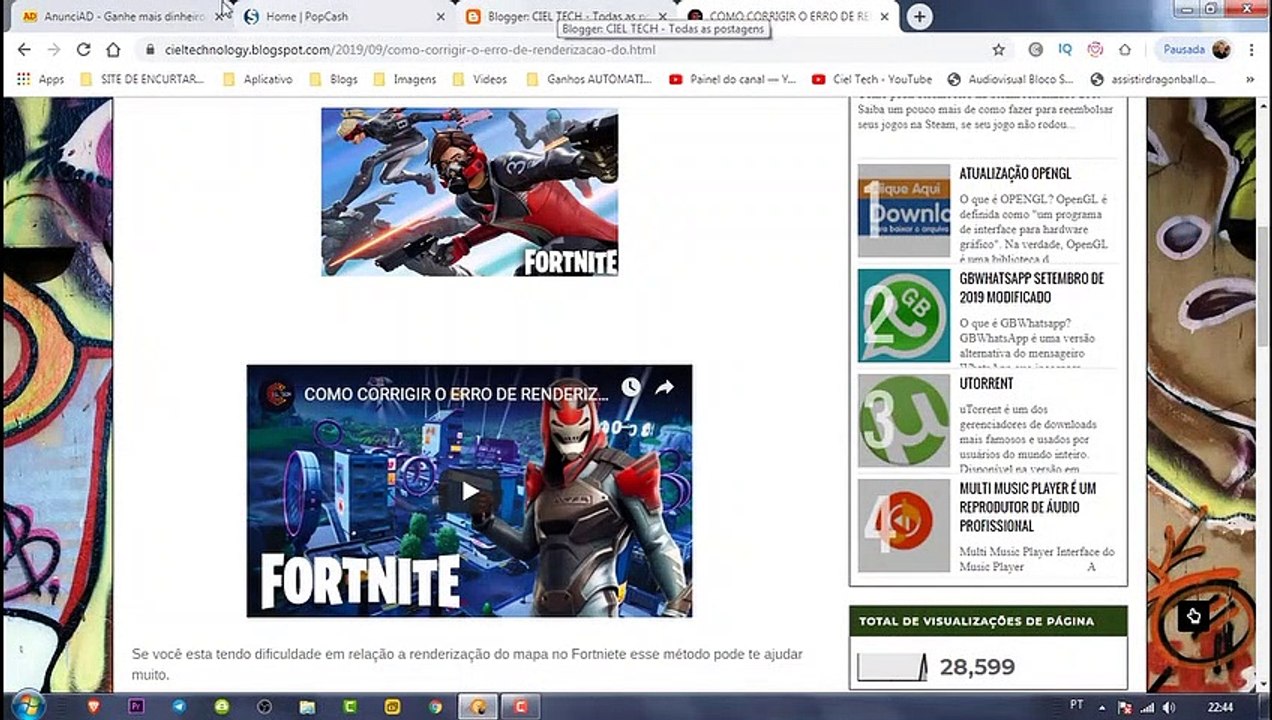Click the uTorrent logo thumbnail
1272x720 pixels.
click(x=904, y=420)
